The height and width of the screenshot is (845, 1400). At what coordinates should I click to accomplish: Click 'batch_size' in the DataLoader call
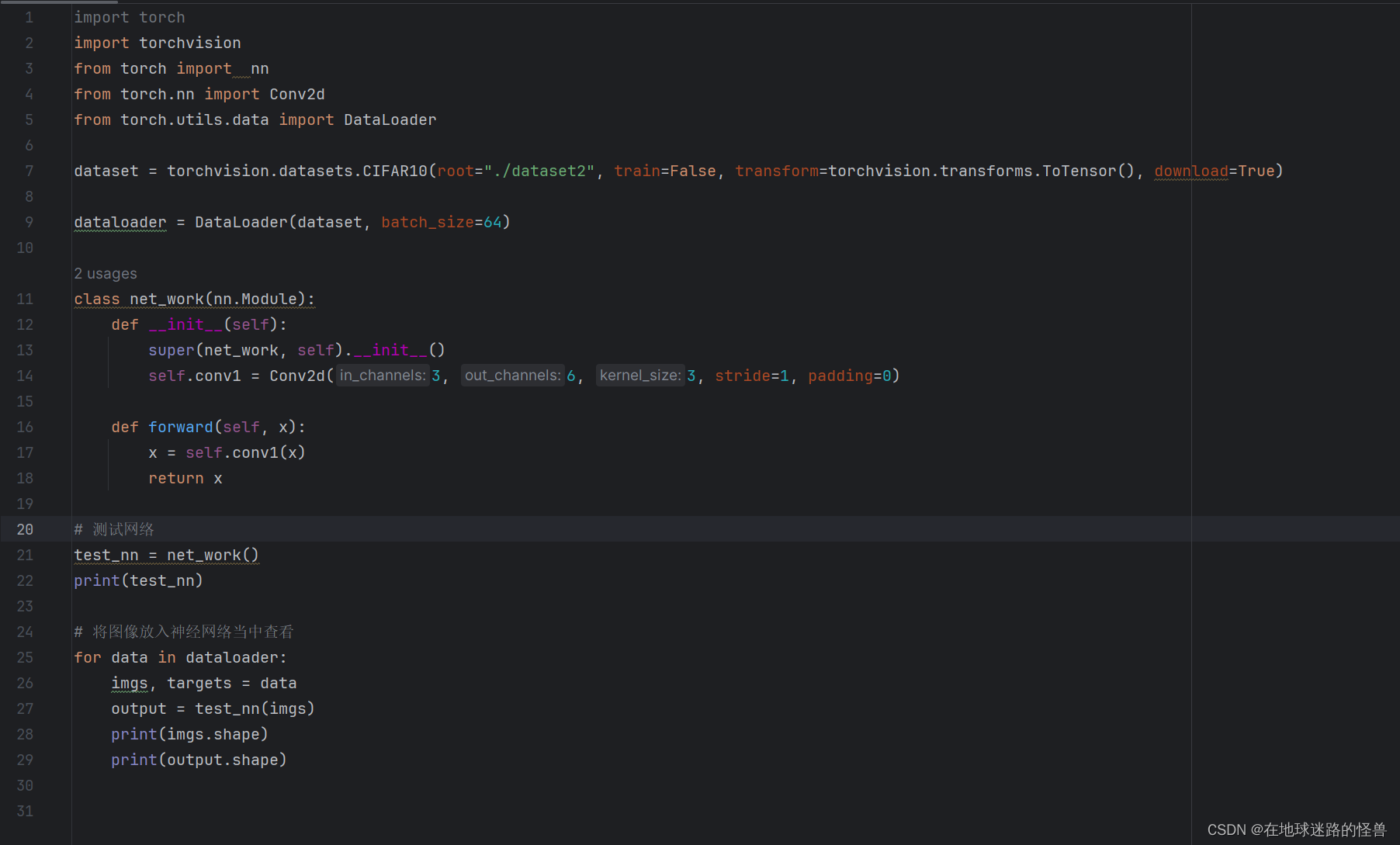coord(428,222)
